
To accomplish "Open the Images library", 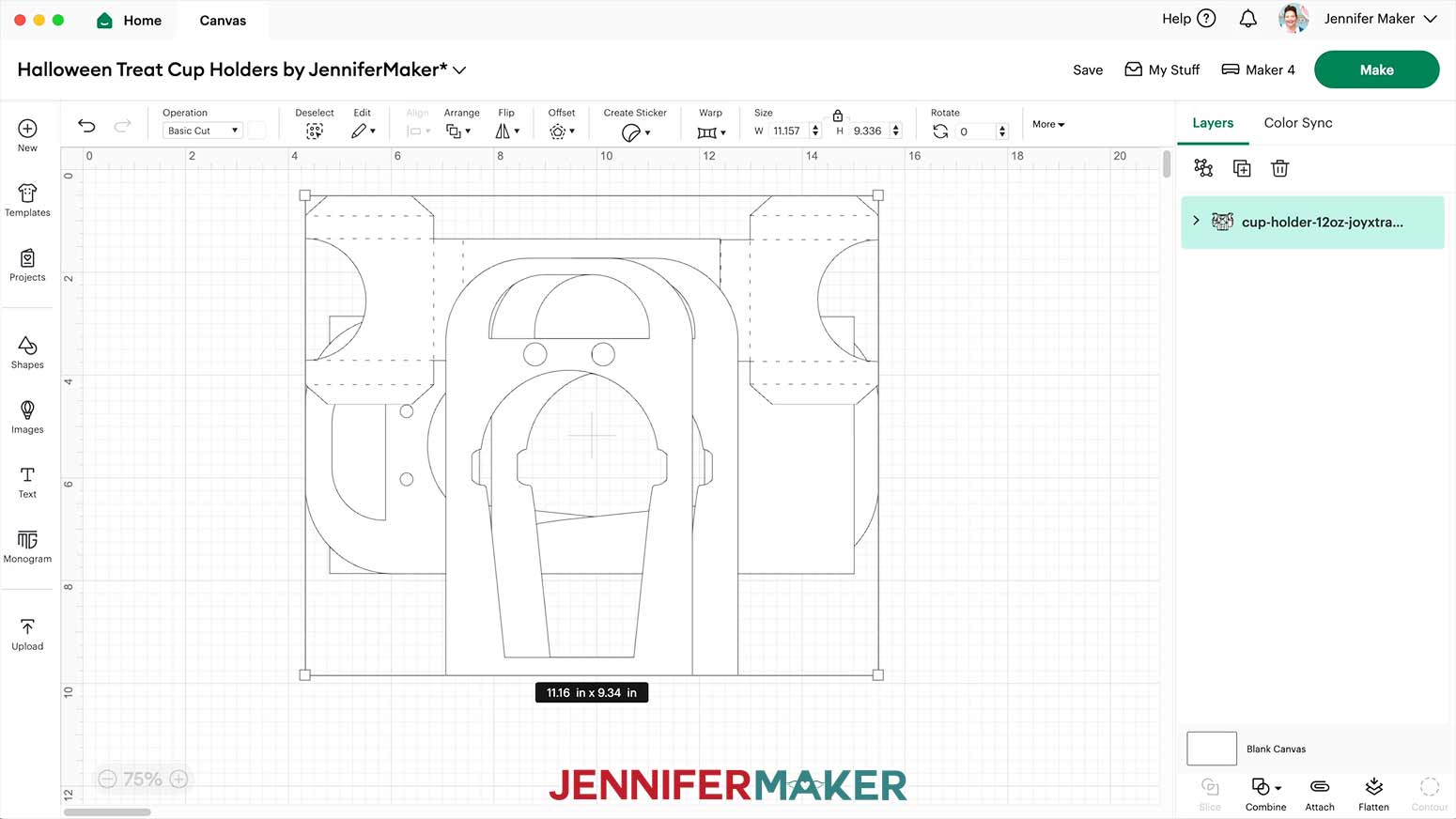I will [27, 417].
